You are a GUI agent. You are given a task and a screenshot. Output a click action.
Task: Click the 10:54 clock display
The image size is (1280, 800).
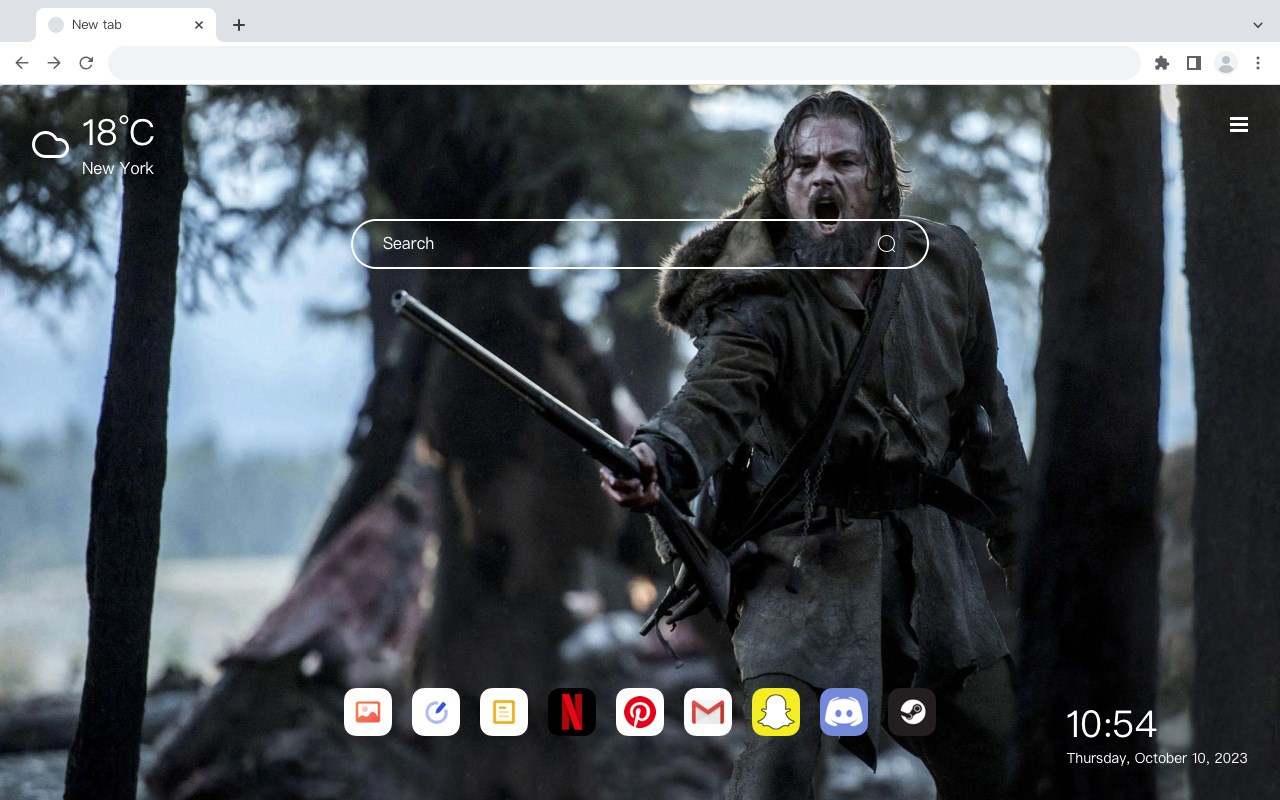(1111, 724)
